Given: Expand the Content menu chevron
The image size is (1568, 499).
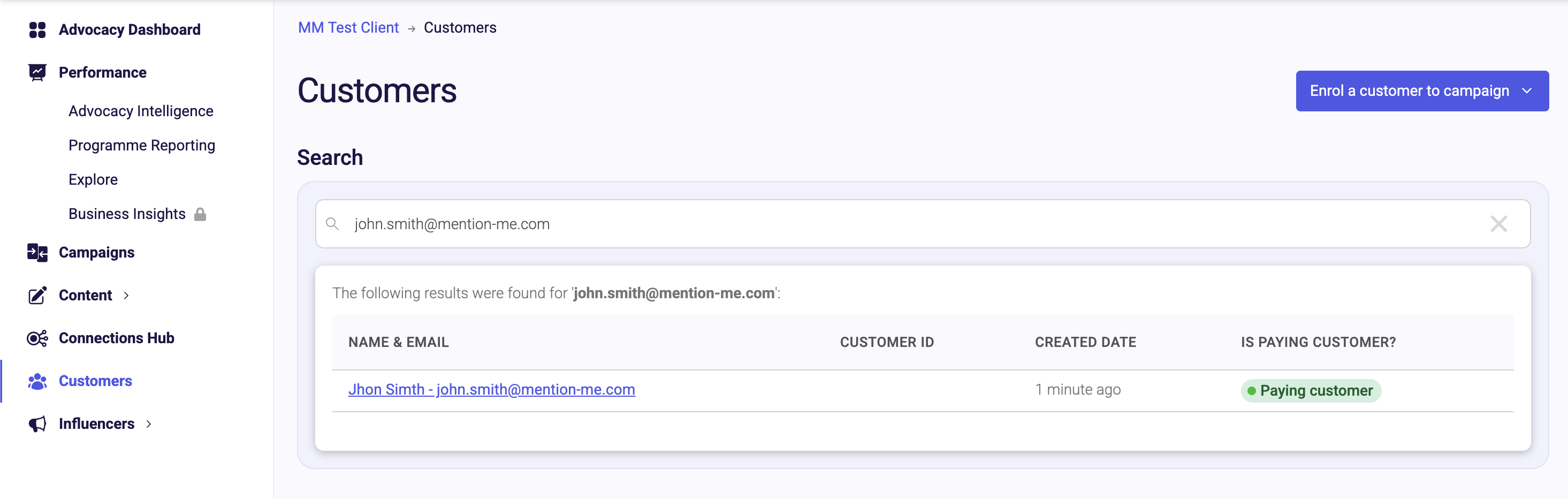Looking at the screenshot, I should click(x=126, y=296).
